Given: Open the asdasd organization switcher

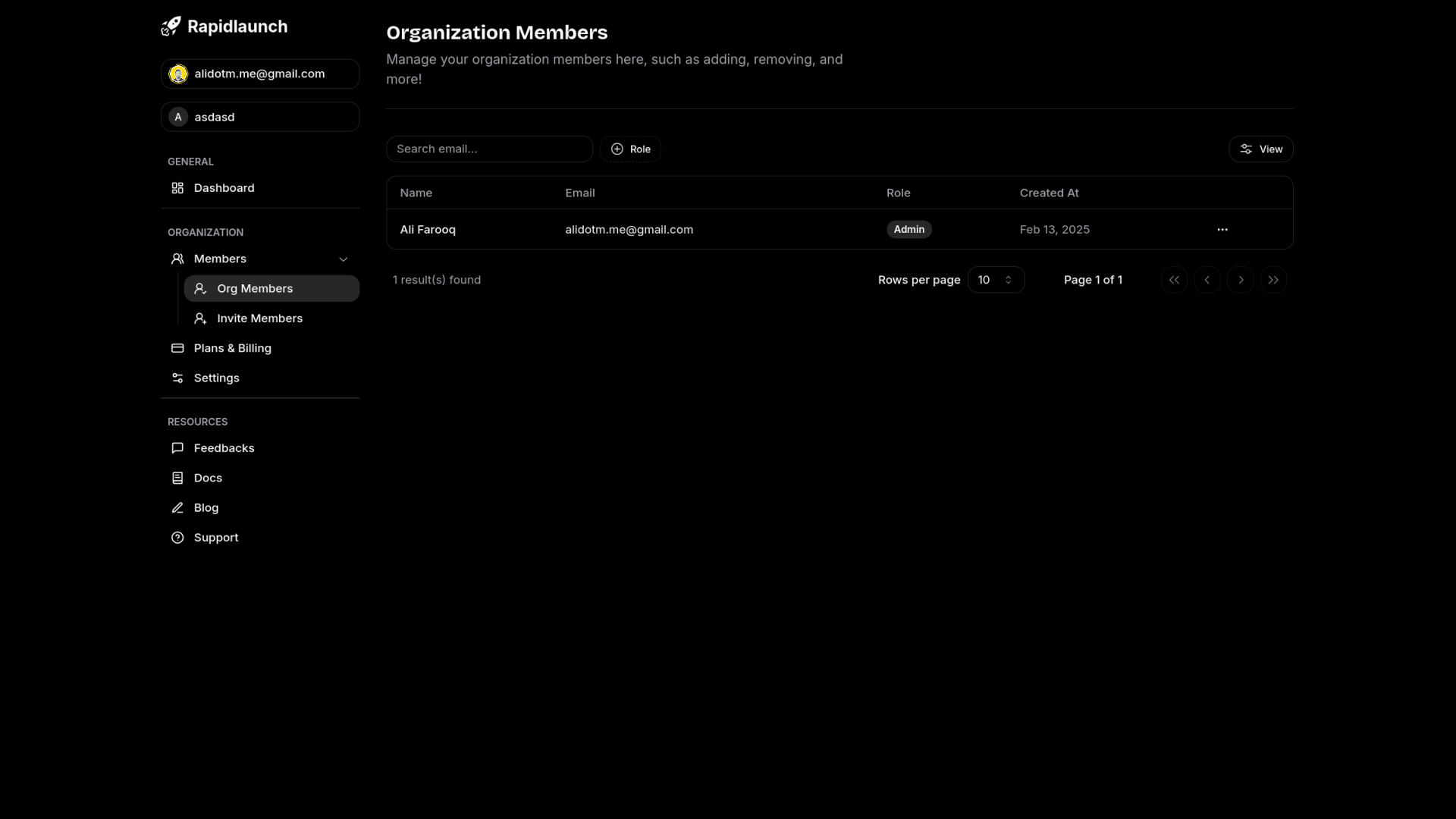Looking at the screenshot, I should pyautogui.click(x=259, y=117).
